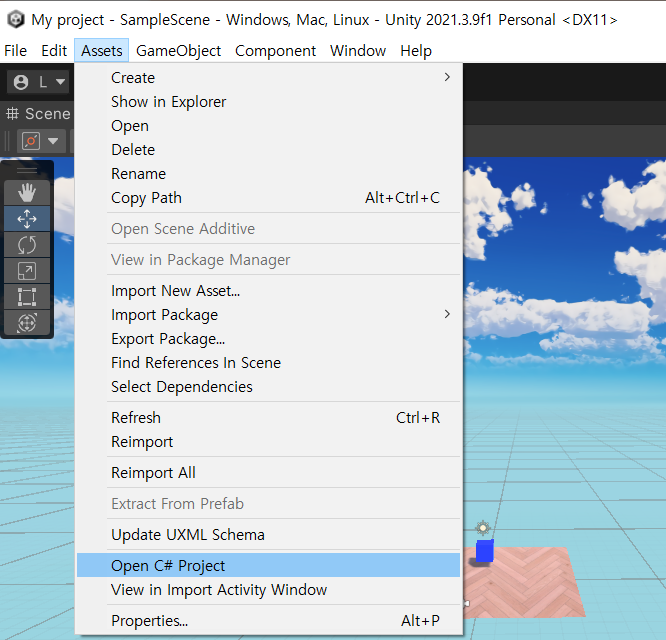Choose Update UXML Schema
666x640 pixels.
click(x=268, y=535)
